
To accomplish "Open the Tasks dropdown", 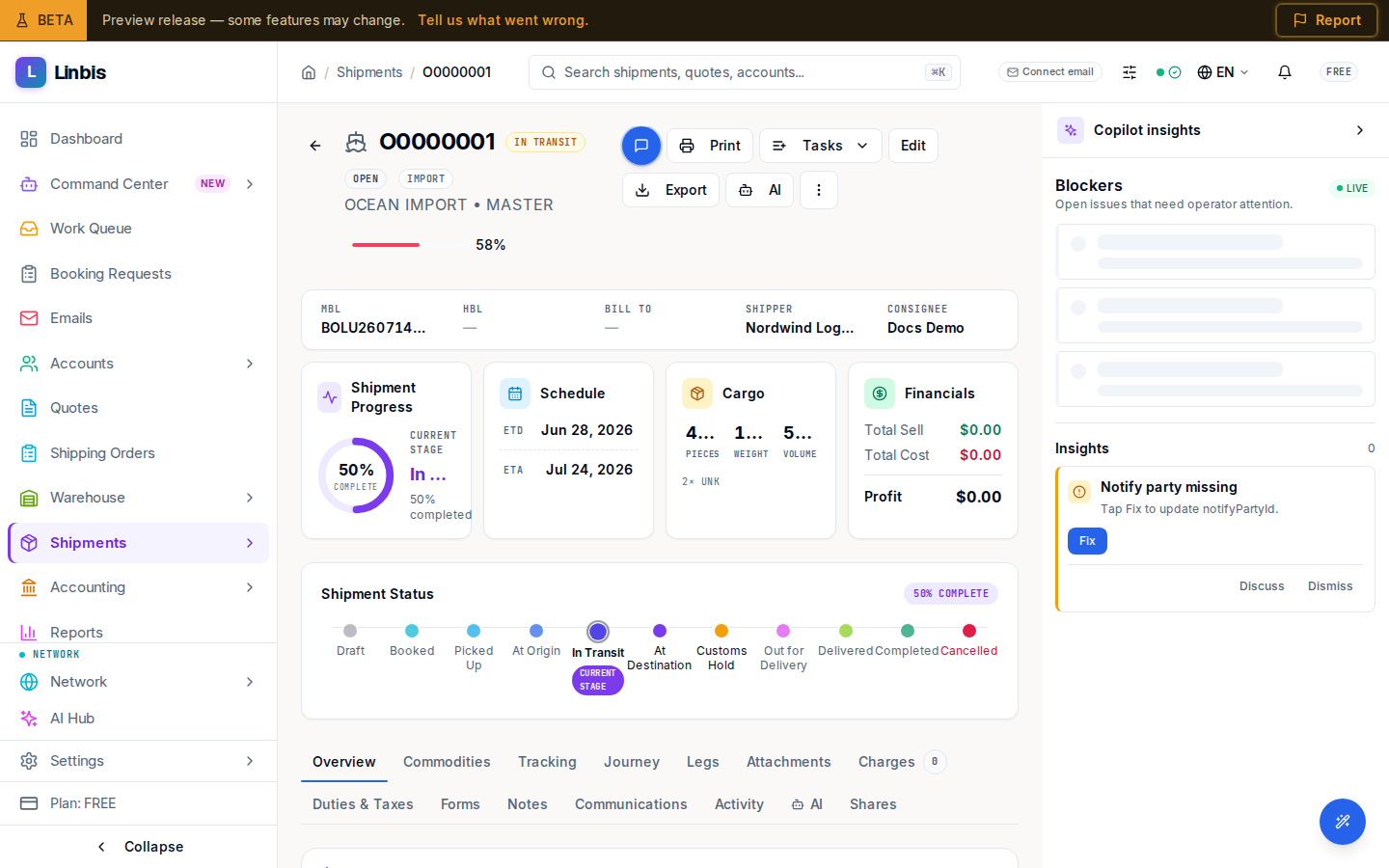I will point(821,146).
